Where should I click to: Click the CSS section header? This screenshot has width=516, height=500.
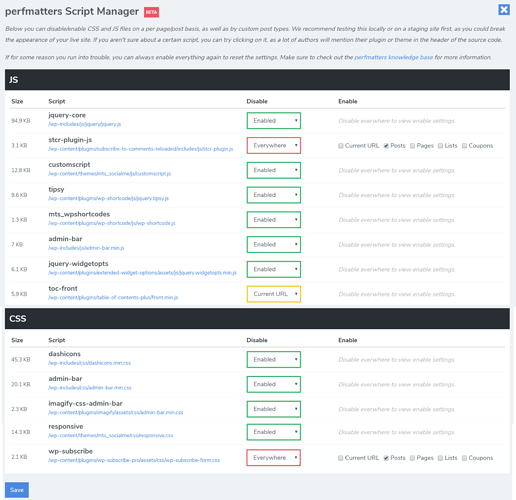pos(257,319)
